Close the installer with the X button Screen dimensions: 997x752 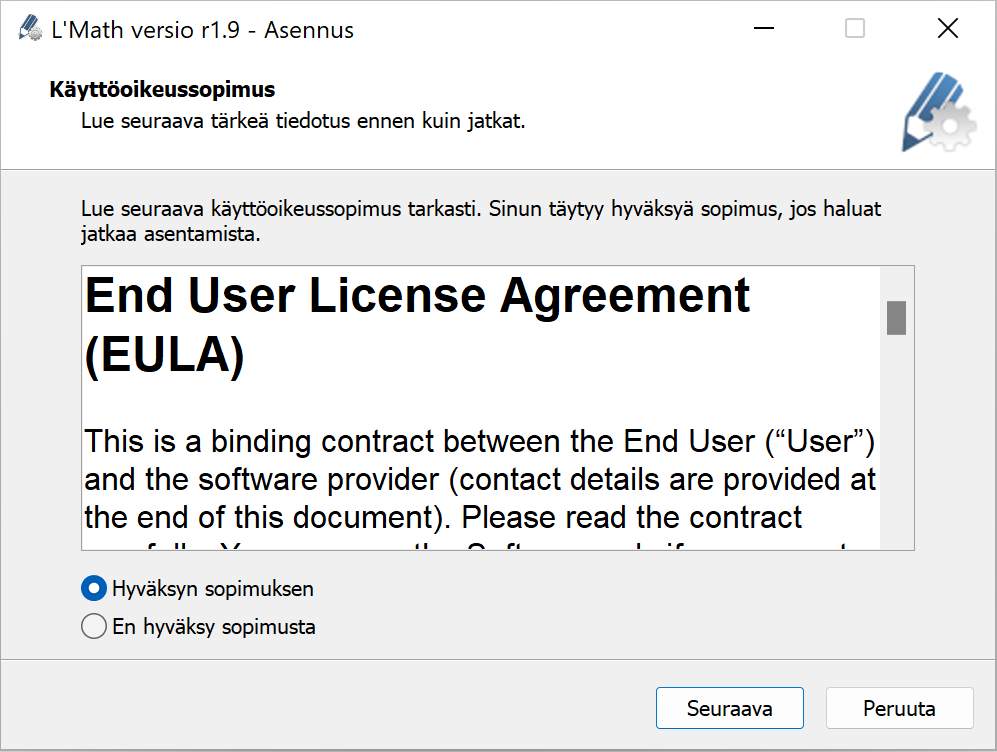click(x=947, y=28)
